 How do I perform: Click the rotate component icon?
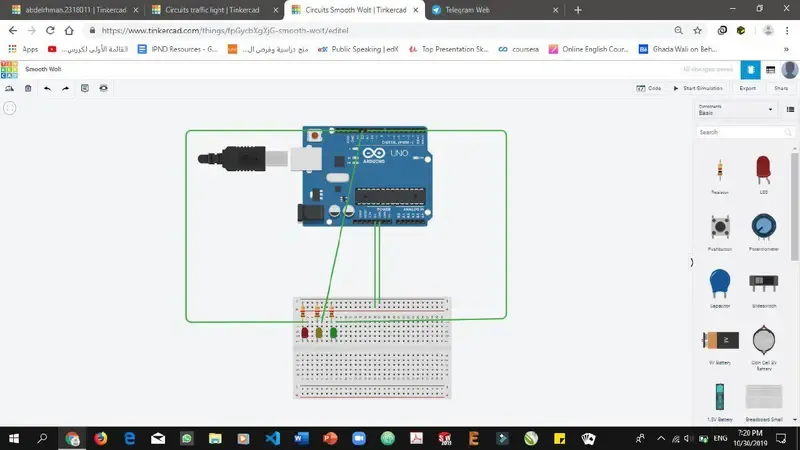tap(9, 88)
